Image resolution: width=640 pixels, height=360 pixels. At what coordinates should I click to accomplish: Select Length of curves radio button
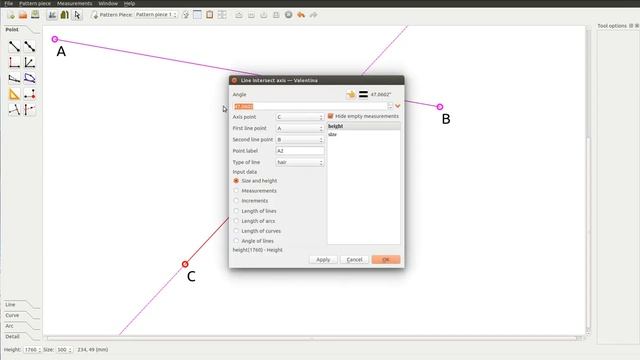click(x=236, y=231)
